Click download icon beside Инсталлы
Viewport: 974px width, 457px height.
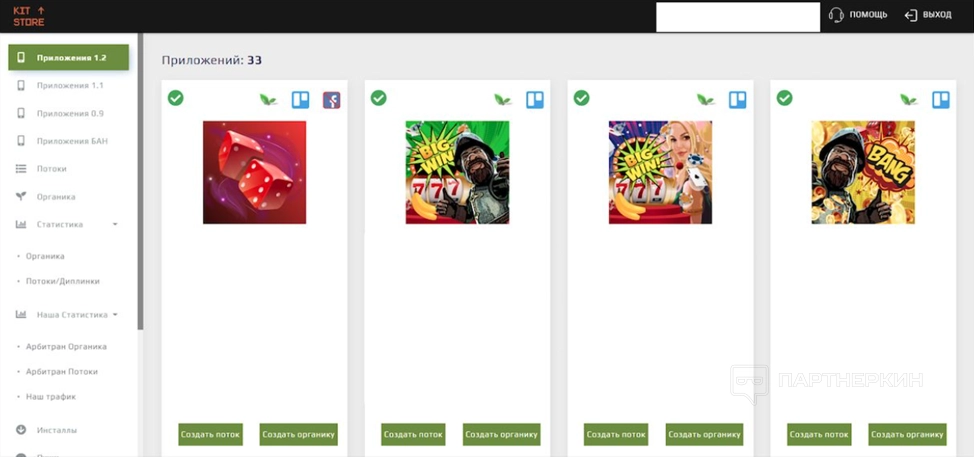point(21,430)
